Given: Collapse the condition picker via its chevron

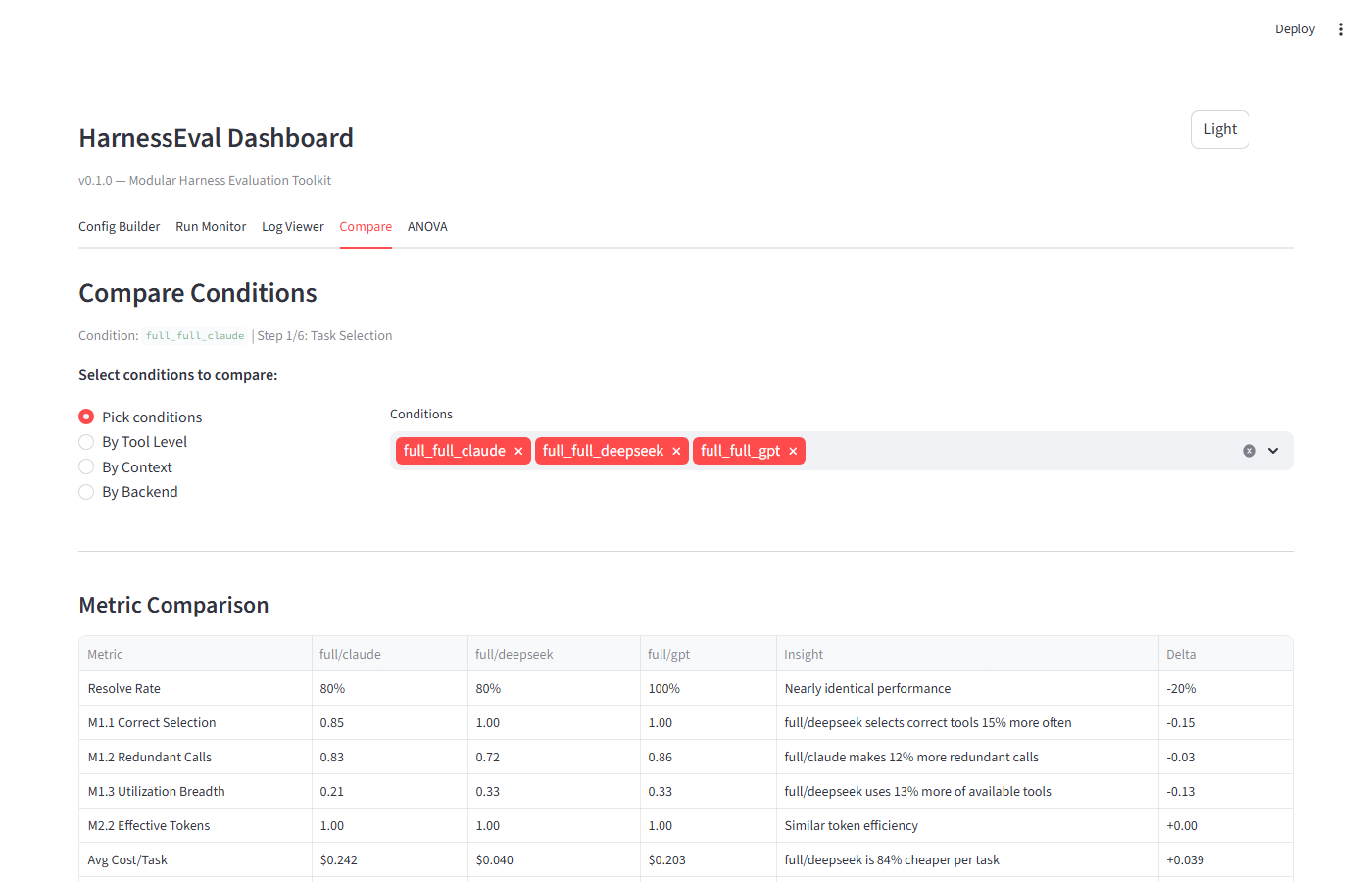Looking at the screenshot, I should tap(1273, 450).
